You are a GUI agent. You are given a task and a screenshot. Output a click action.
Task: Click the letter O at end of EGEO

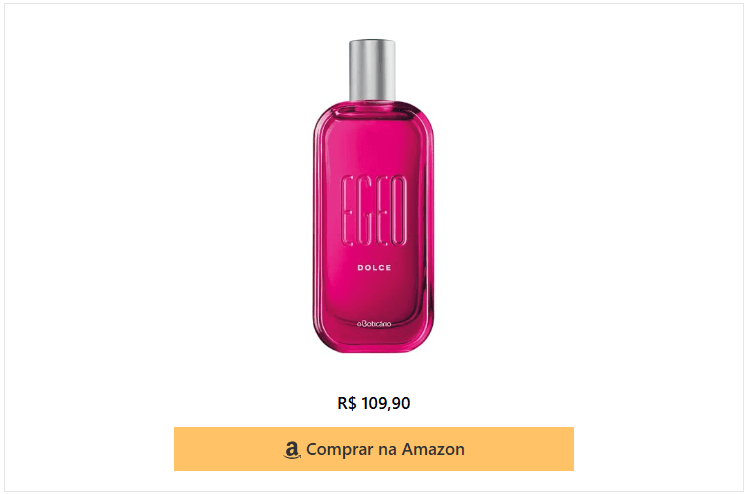(x=399, y=211)
